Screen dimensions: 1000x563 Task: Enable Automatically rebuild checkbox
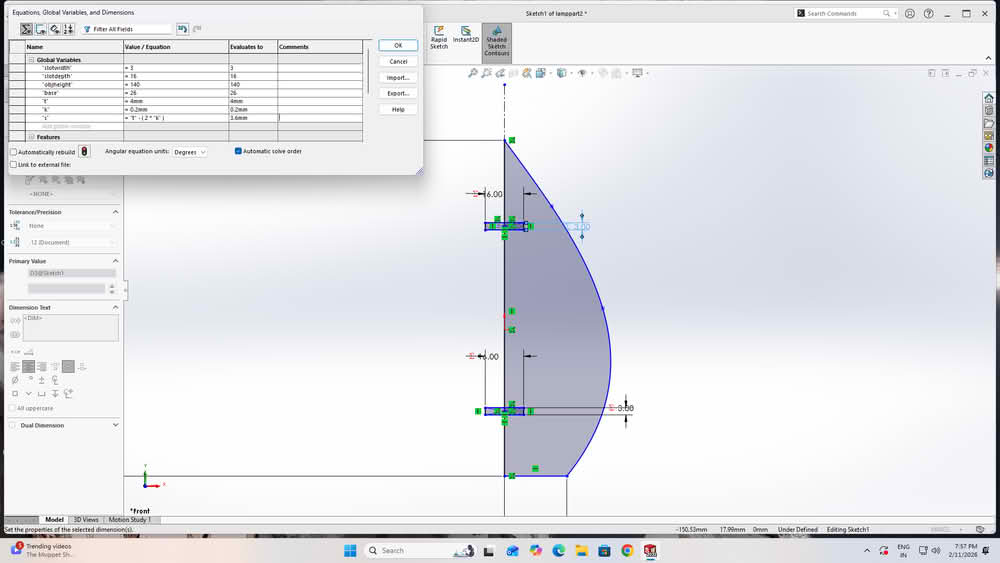(13, 152)
